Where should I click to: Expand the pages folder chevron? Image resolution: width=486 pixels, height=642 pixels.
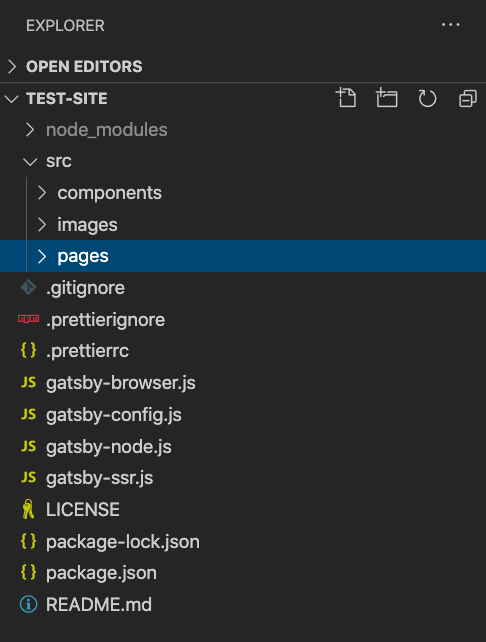click(41, 256)
